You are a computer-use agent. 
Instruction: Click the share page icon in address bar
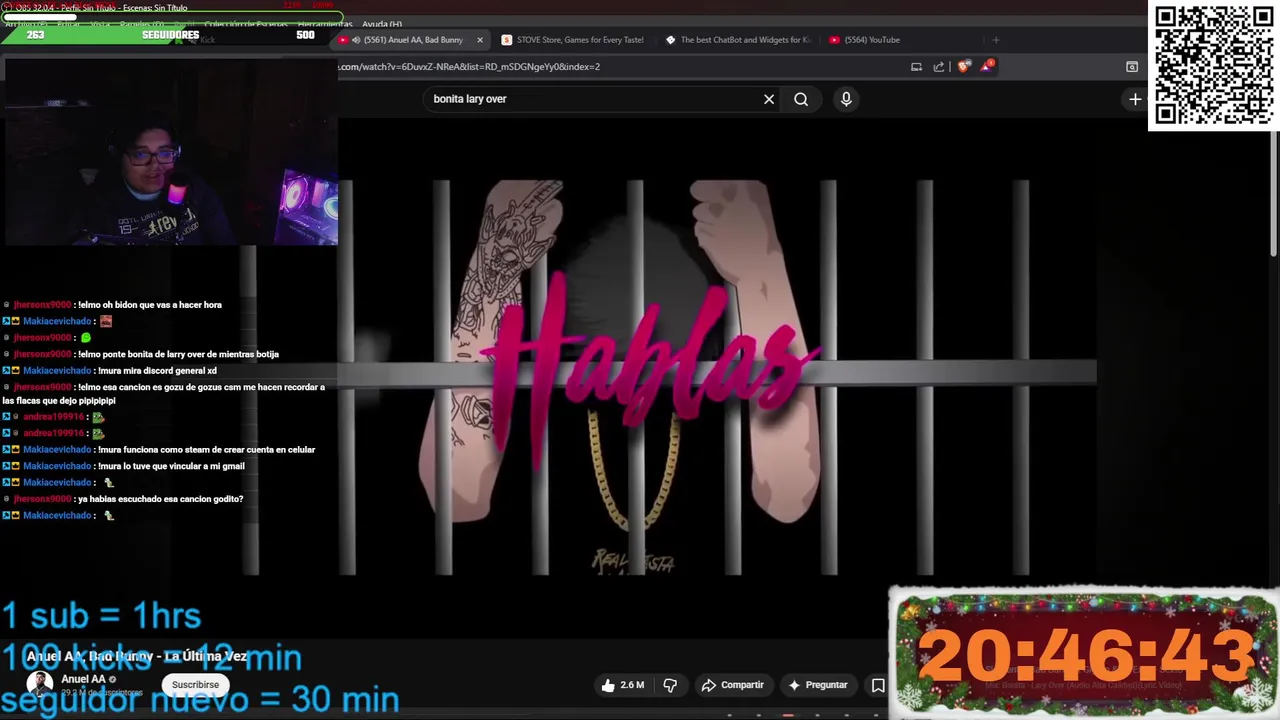pyautogui.click(x=939, y=67)
